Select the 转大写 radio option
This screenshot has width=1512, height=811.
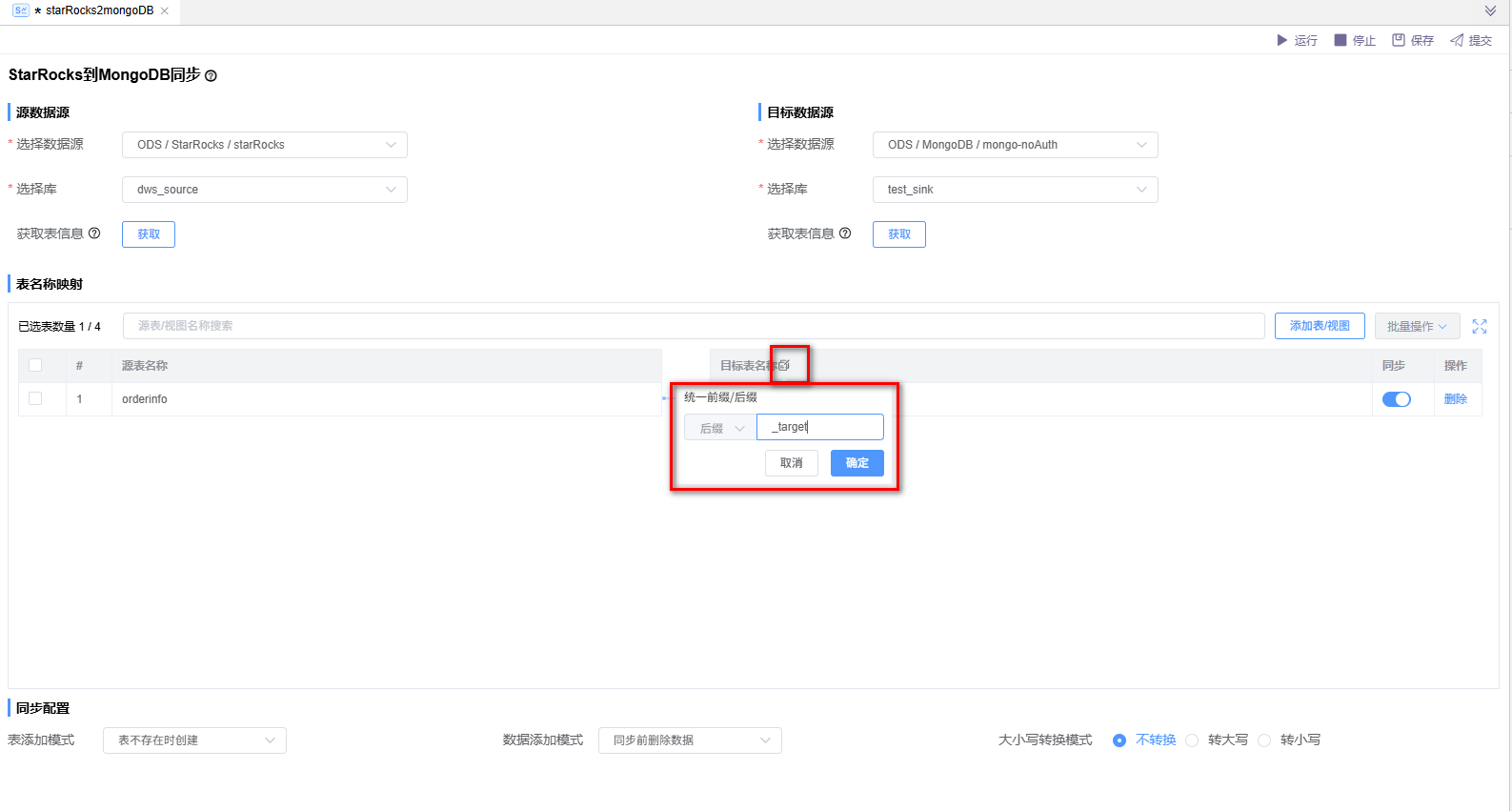click(1193, 740)
